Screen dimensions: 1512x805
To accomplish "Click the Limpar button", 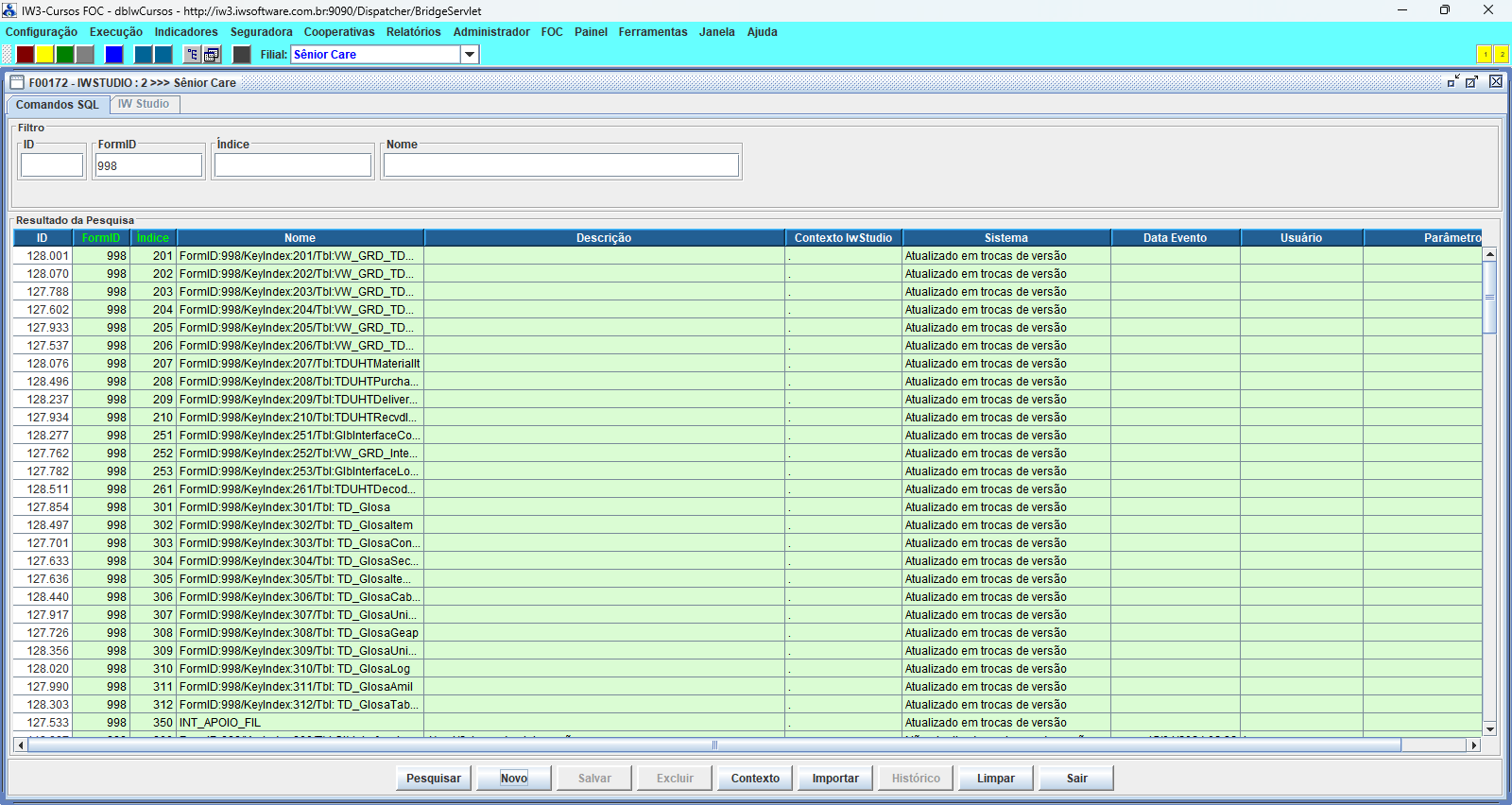I will coord(996,779).
